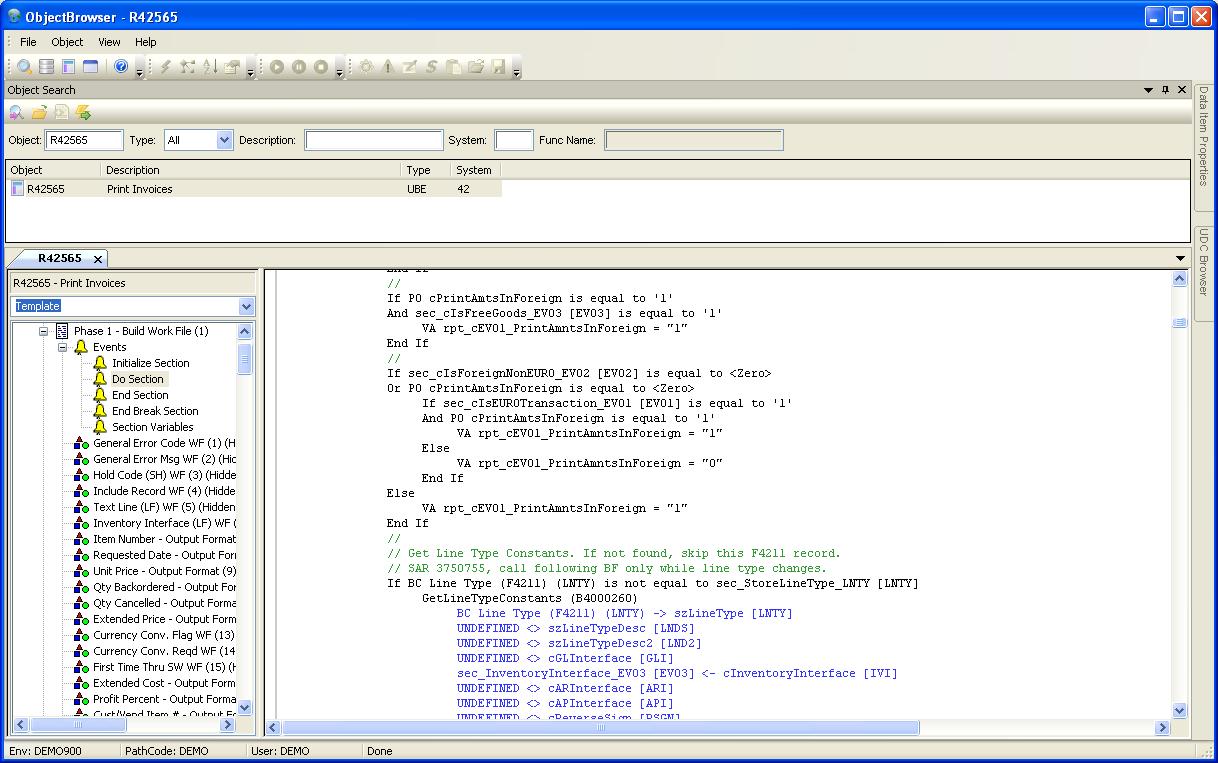The height and width of the screenshot is (763, 1218).
Task: Collapse the Events tree node
Action: pyautogui.click(x=62, y=347)
